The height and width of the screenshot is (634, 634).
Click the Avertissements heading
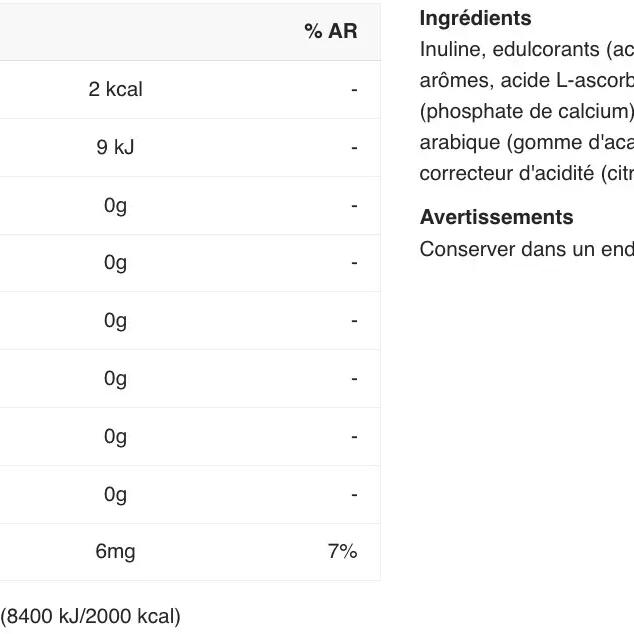(496, 217)
